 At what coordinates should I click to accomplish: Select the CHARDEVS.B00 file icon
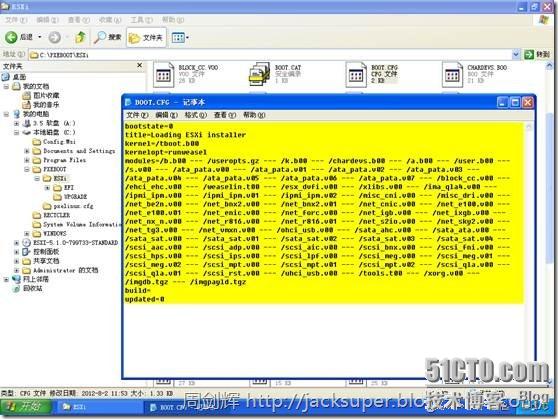click(452, 74)
